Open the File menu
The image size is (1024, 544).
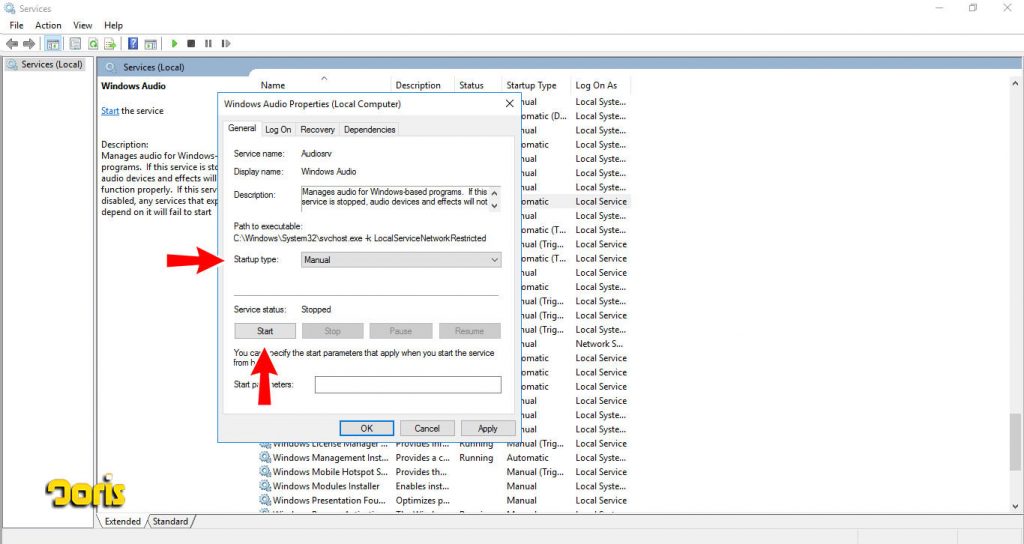(x=16, y=25)
